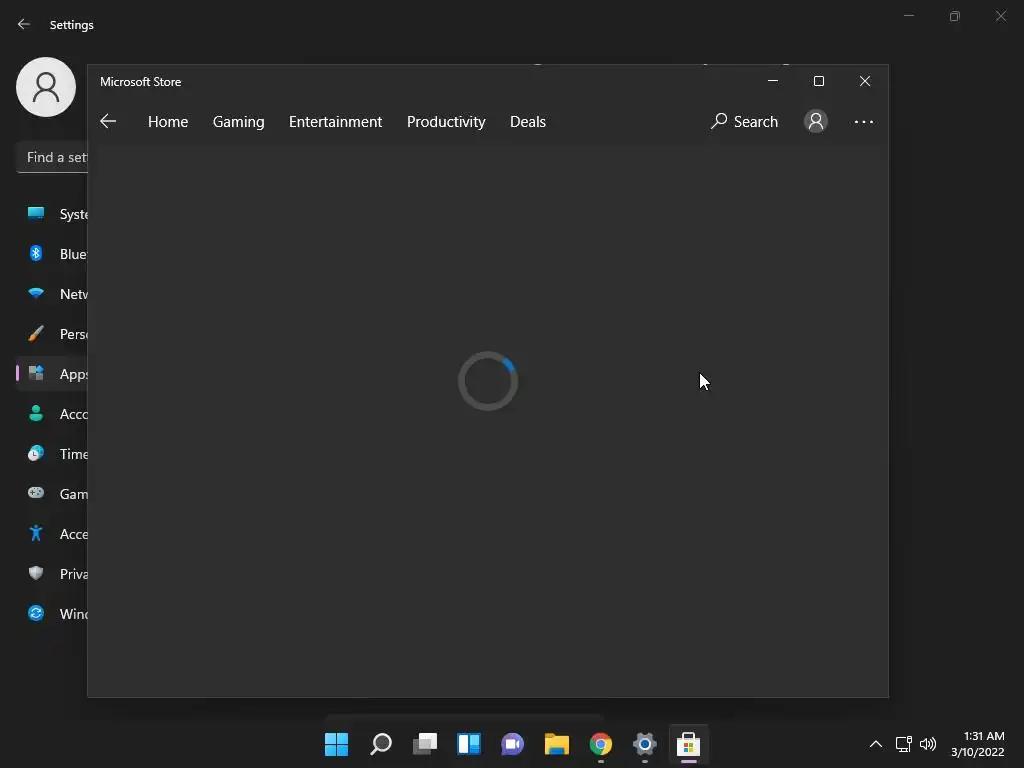Image resolution: width=1024 pixels, height=768 pixels.
Task: Open Teams Chat on taskbar
Action: [x=513, y=744]
